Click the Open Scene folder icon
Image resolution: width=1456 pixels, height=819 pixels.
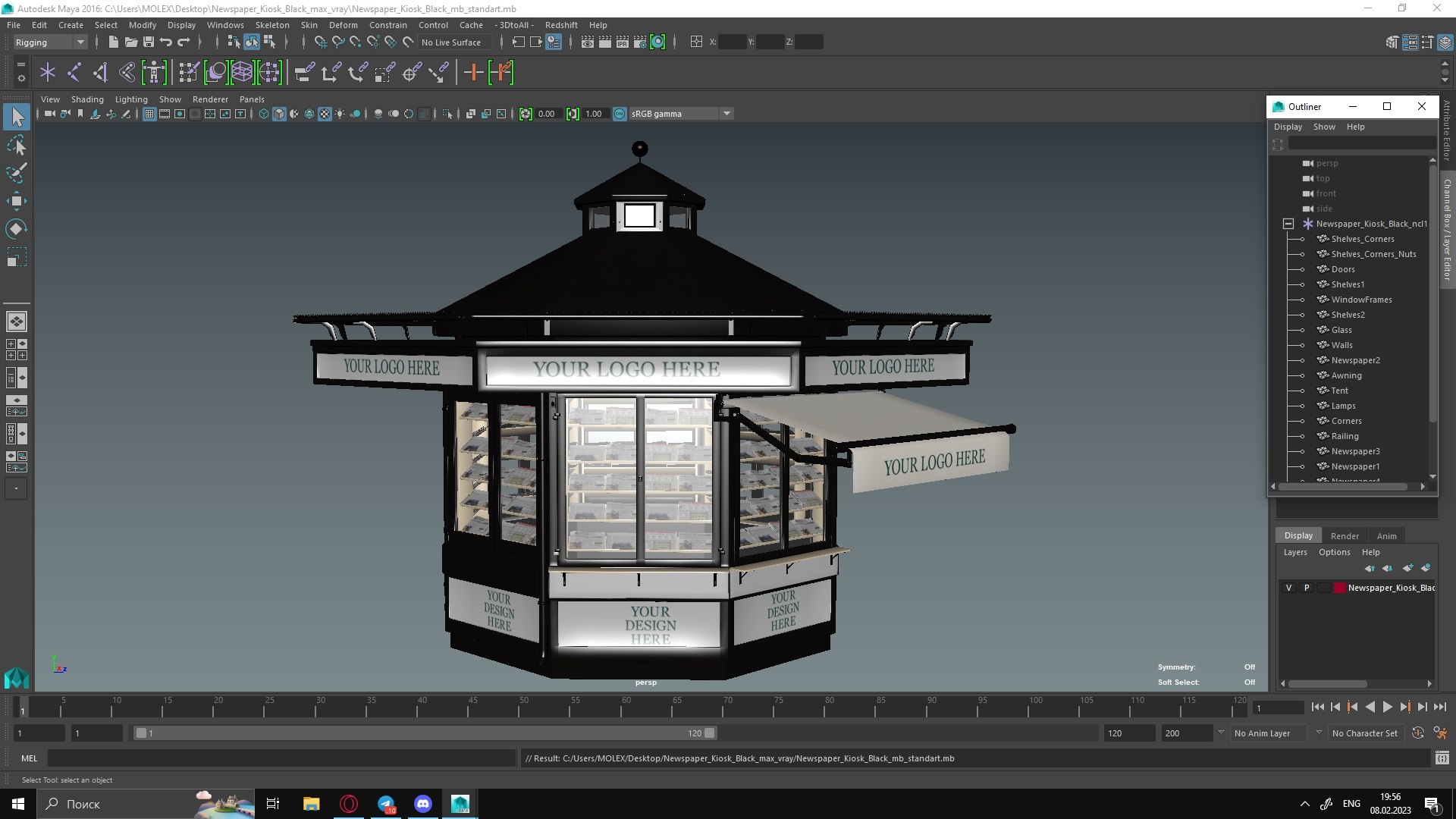(130, 42)
